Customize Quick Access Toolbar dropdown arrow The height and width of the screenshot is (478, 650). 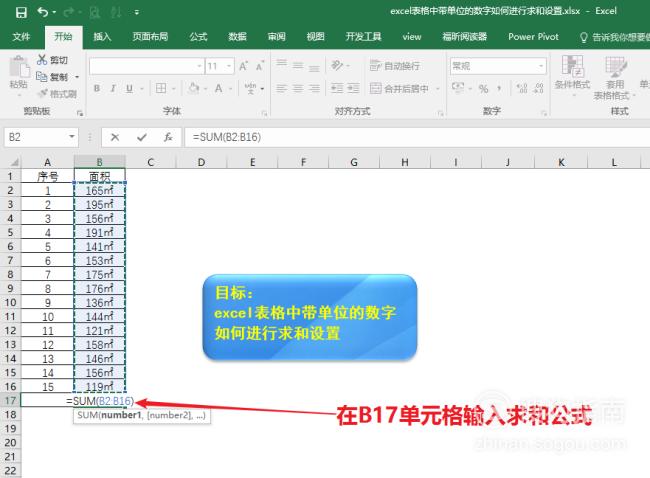[x=136, y=12]
